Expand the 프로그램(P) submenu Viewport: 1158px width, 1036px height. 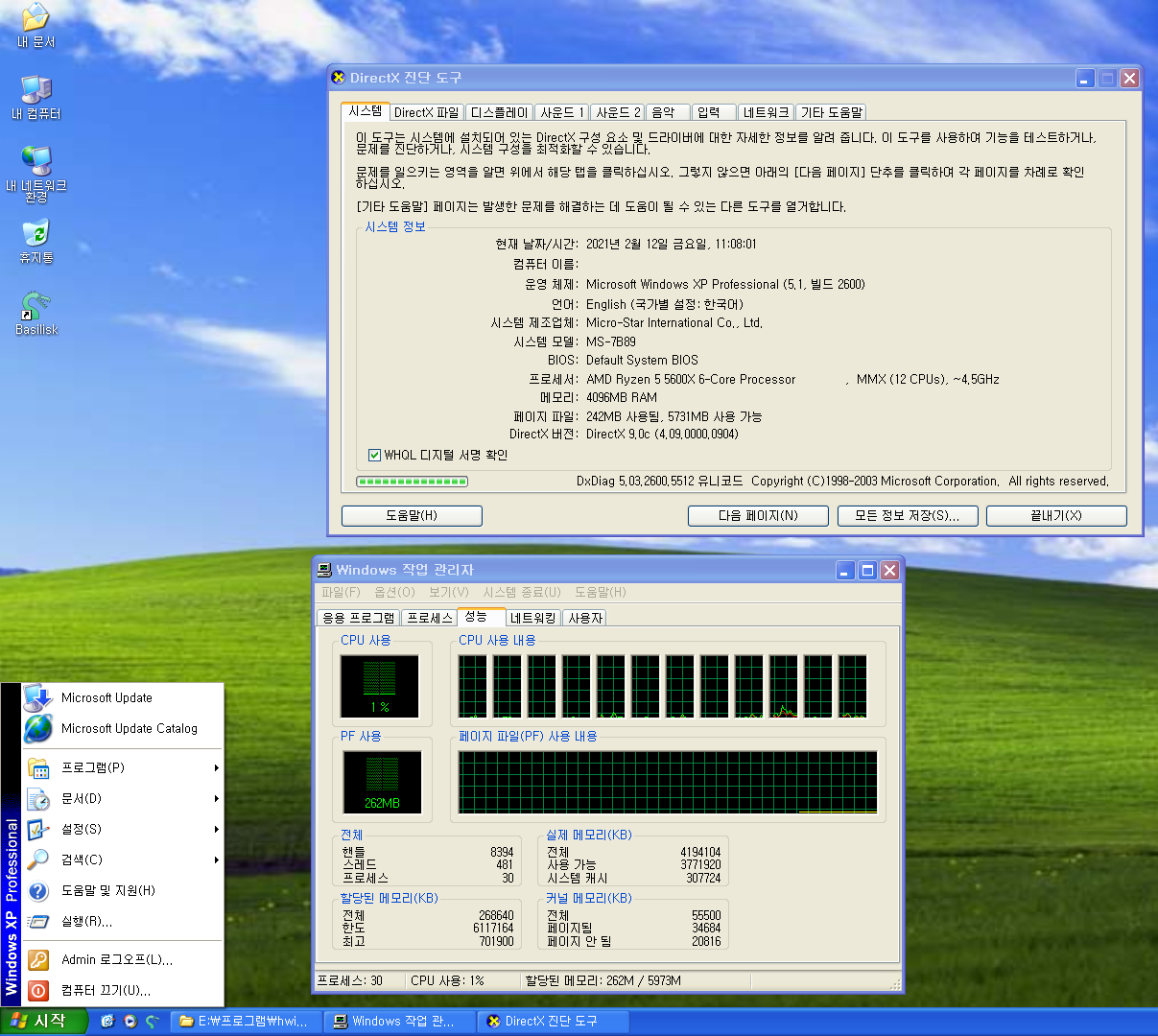pos(123,767)
